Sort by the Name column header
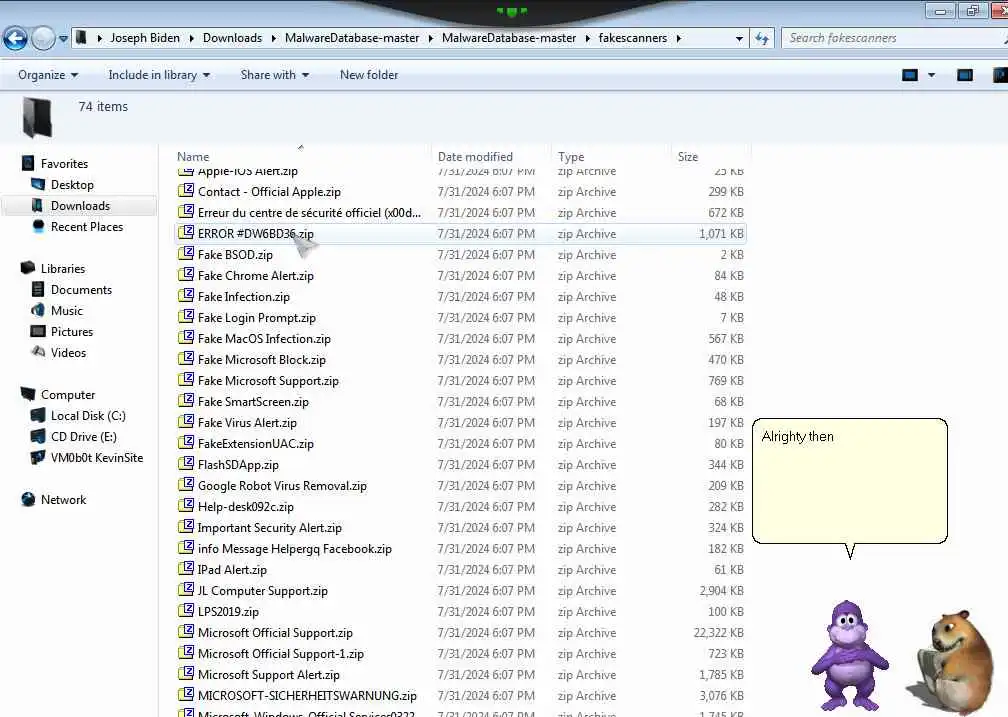 tap(193, 156)
